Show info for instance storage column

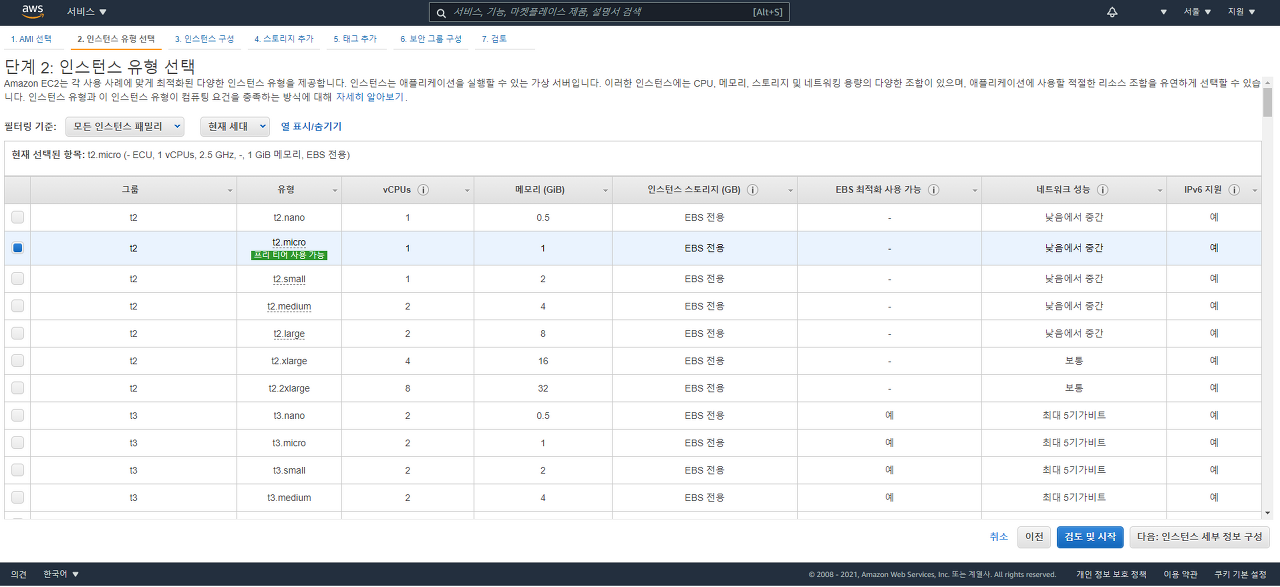(x=752, y=190)
